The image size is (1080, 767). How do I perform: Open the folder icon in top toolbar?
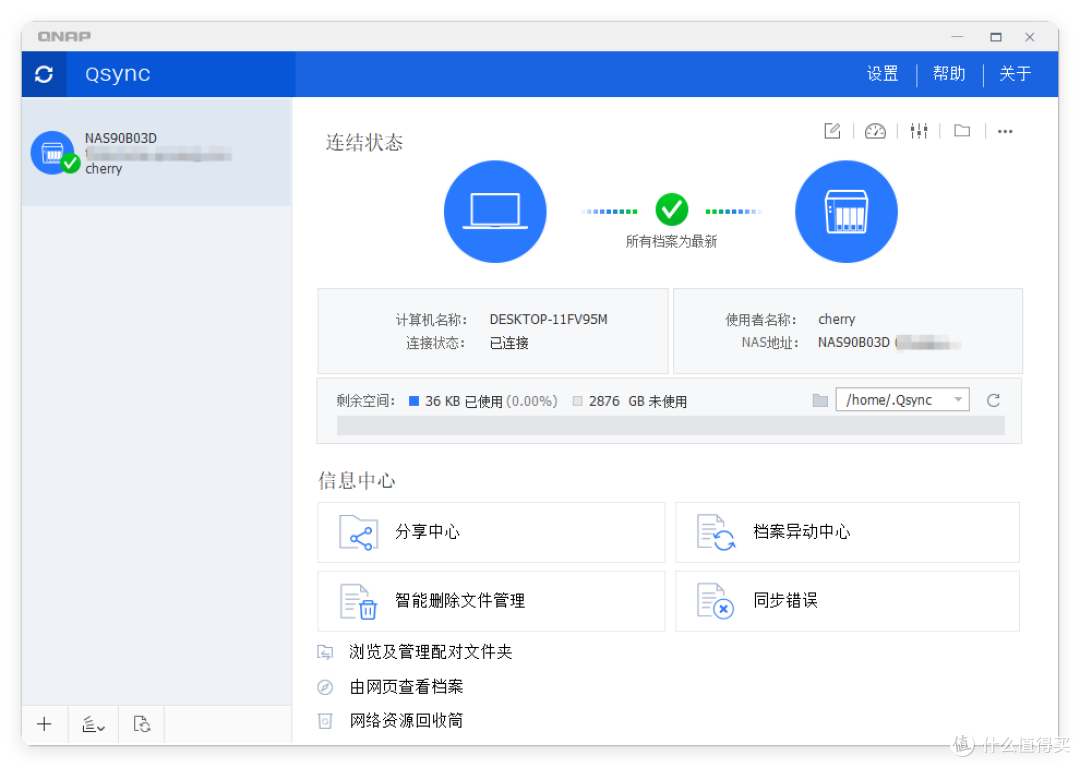click(x=962, y=131)
